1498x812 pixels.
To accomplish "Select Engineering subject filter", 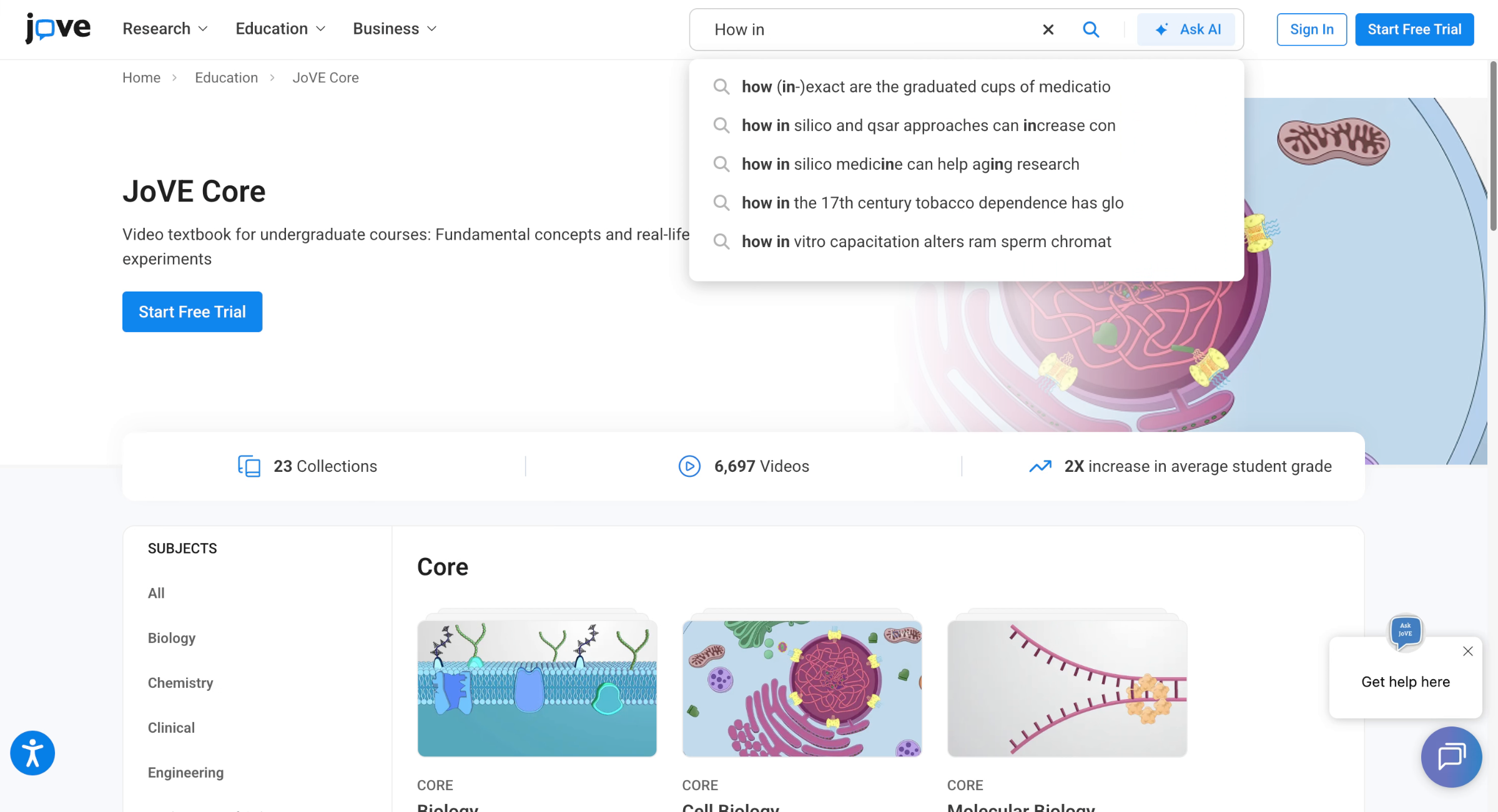I will 185,773.
